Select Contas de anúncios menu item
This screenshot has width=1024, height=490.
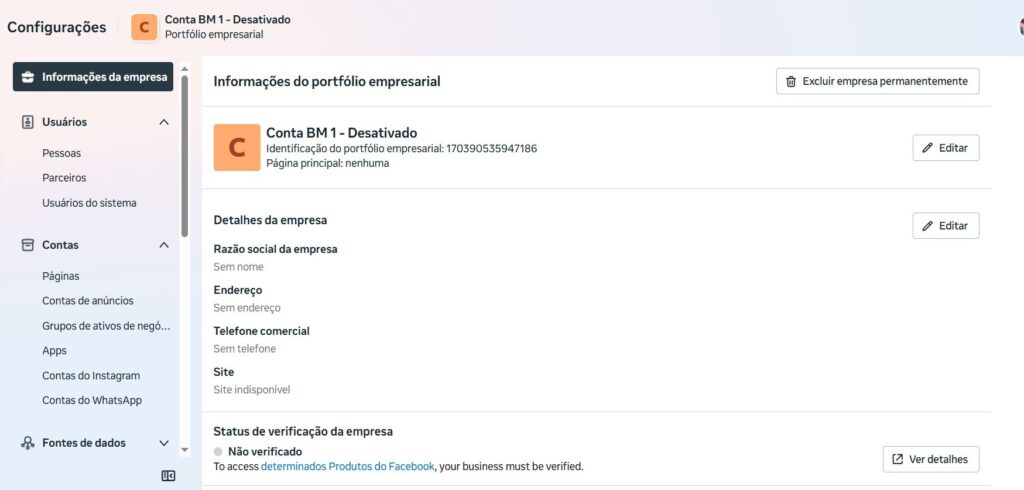87,300
